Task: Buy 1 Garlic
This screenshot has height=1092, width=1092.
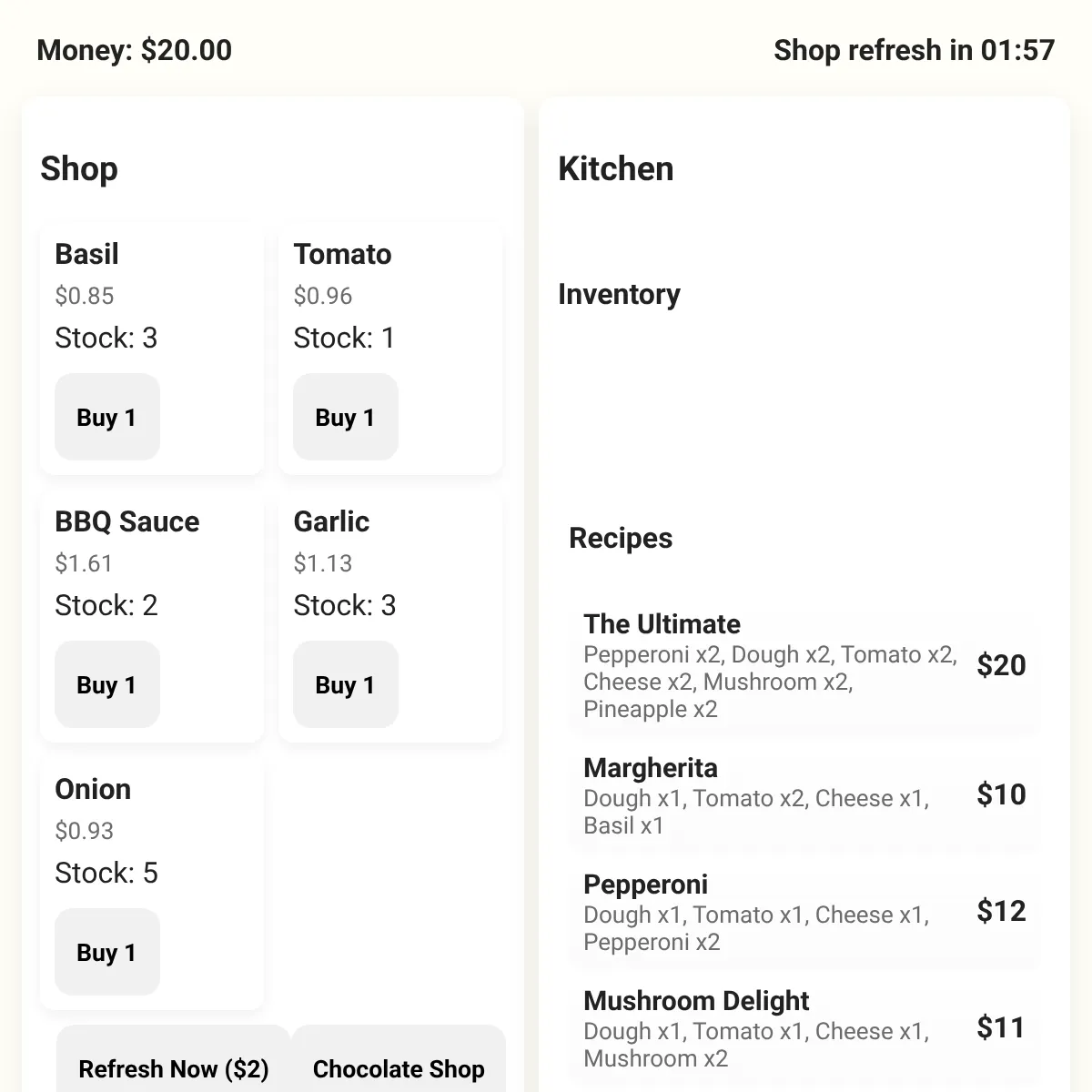Action: [x=346, y=684]
